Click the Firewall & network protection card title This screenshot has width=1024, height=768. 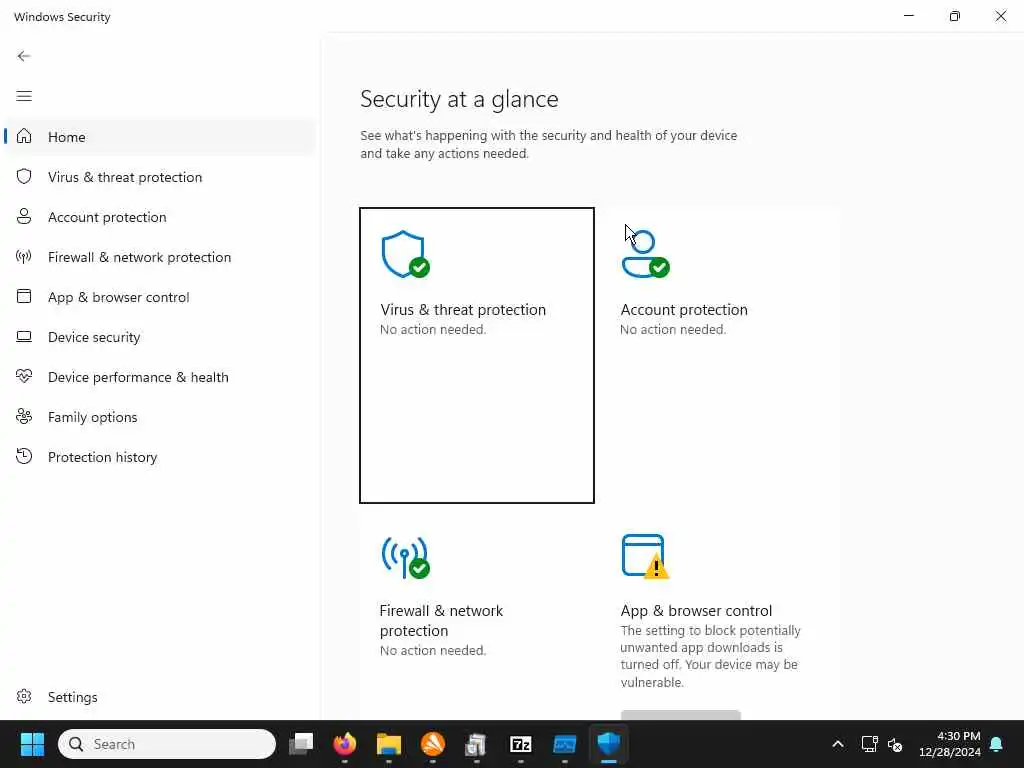441,620
